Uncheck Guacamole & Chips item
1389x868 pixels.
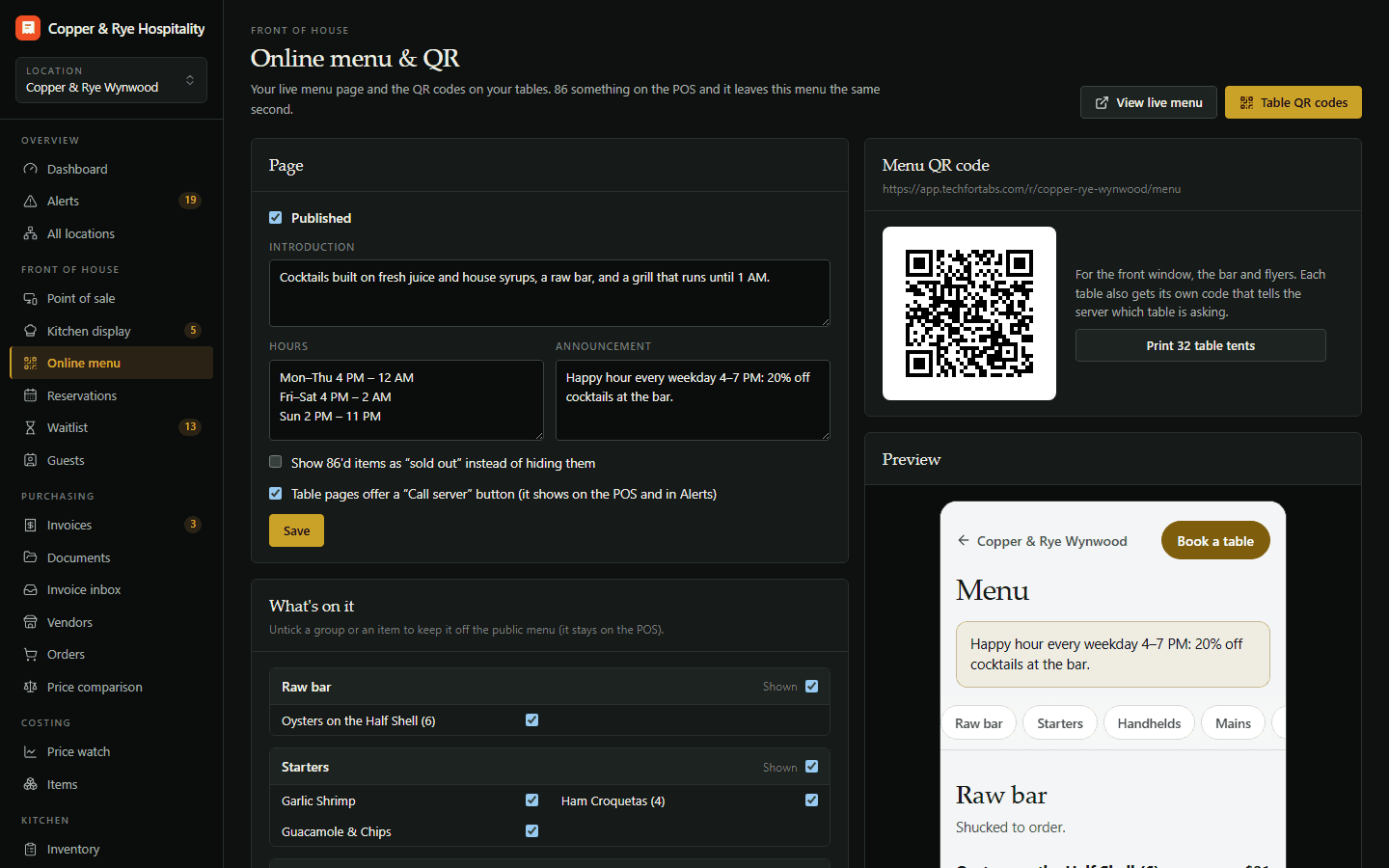[531, 830]
